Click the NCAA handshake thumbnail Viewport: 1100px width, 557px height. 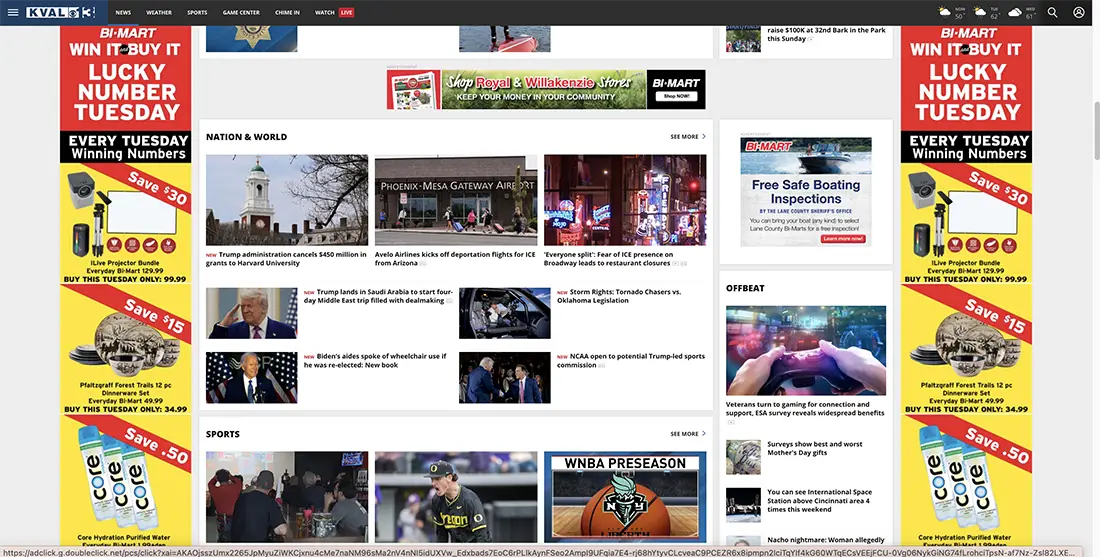tap(504, 377)
